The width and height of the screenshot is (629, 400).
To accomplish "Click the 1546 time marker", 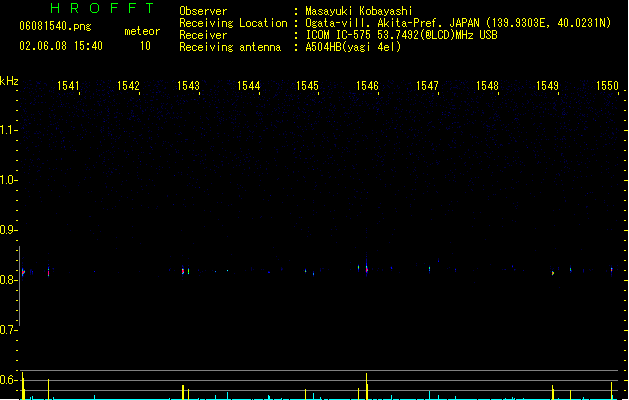I will (x=367, y=86).
